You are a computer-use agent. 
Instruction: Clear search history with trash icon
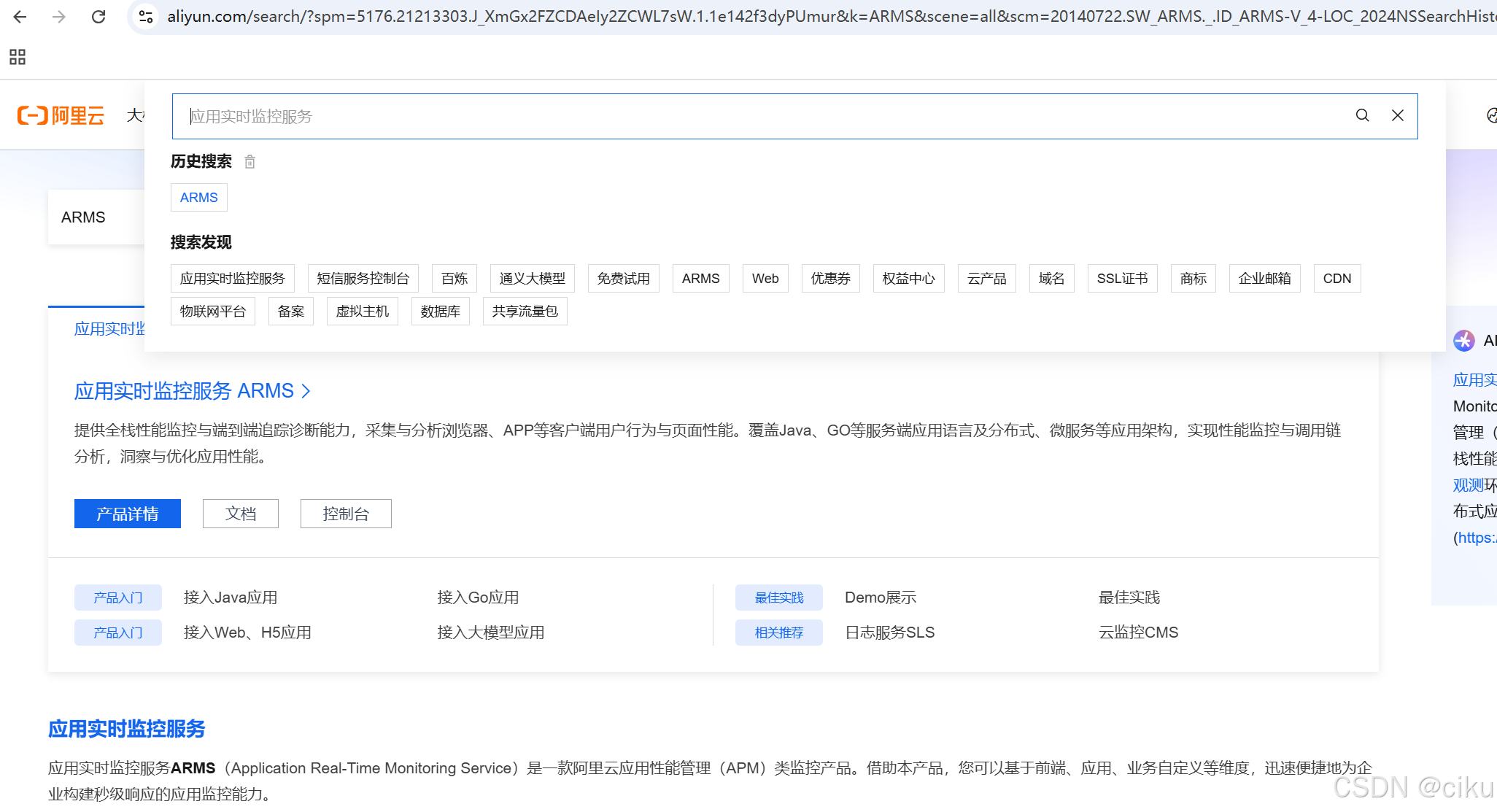point(249,161)
